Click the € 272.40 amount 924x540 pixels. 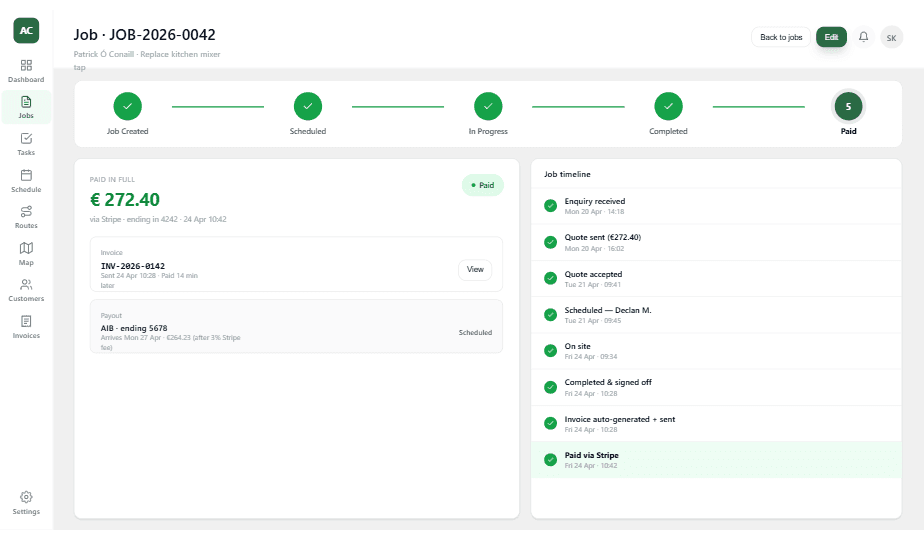coord(124,200)
